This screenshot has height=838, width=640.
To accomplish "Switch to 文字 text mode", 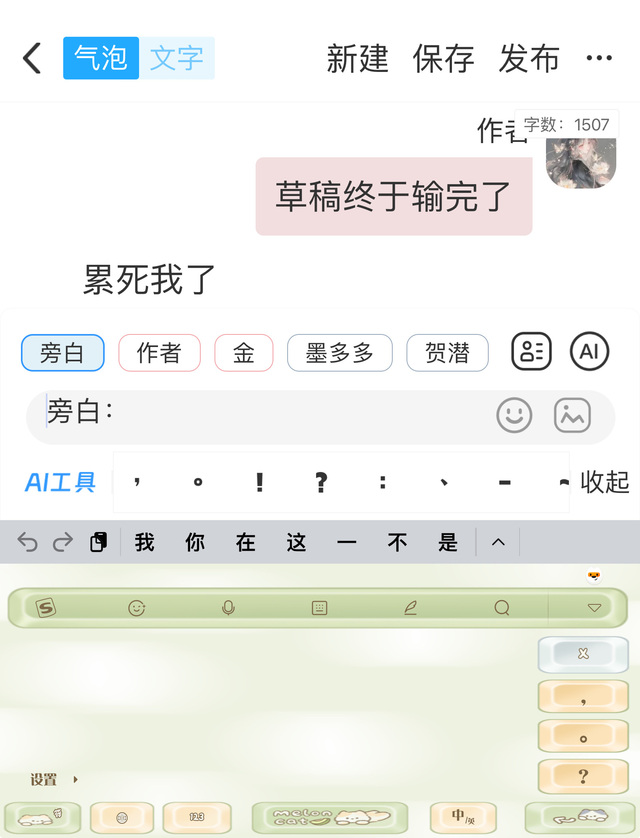I will point(177,58).
